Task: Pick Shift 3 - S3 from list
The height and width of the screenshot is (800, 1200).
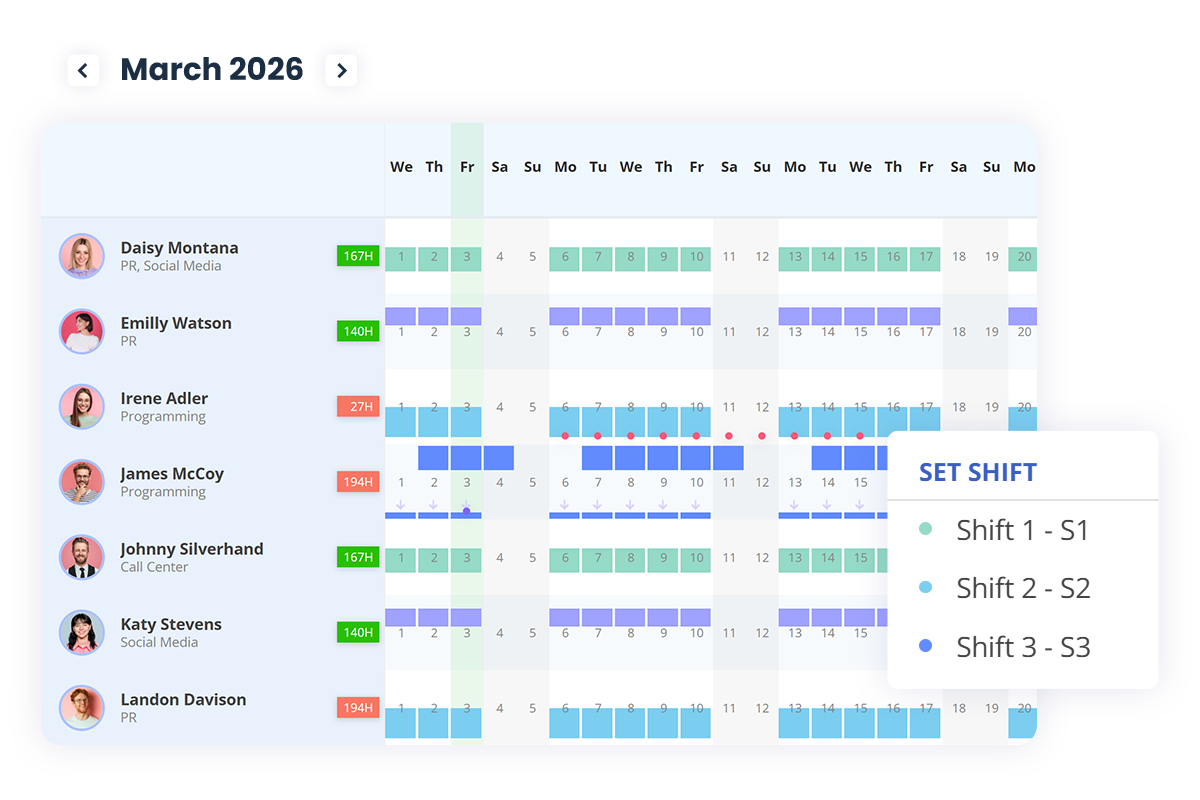Action: pyautogui.click(x=1021, y=647)
